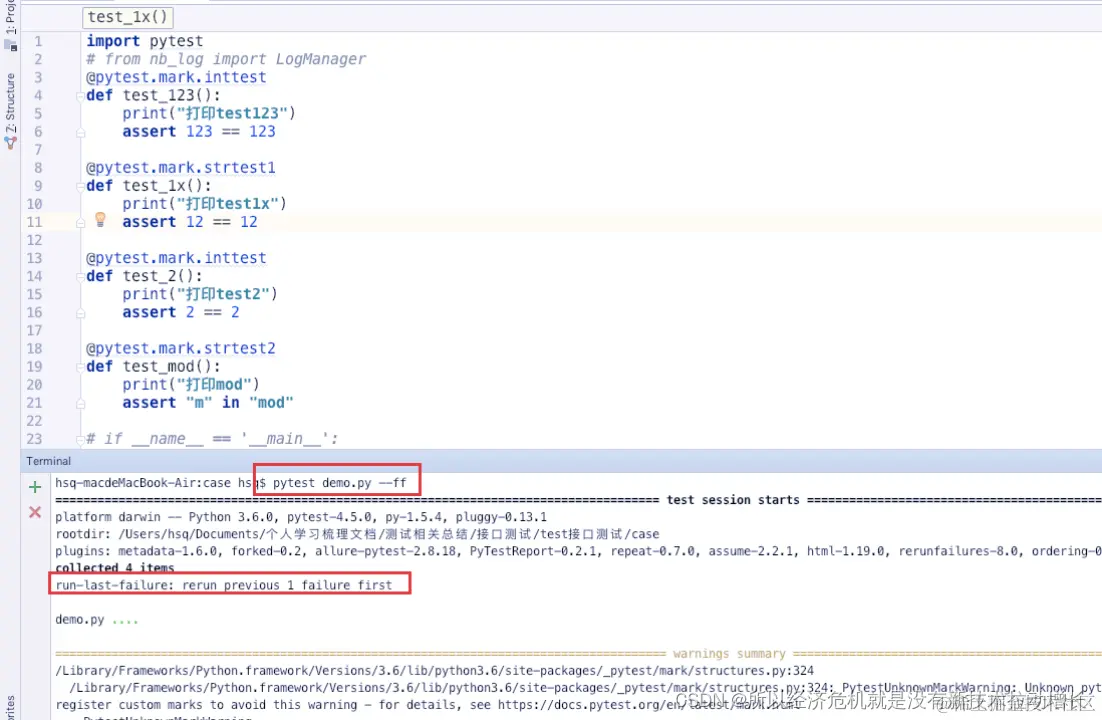Click the fold end marker on line 11

click(80, 222)
